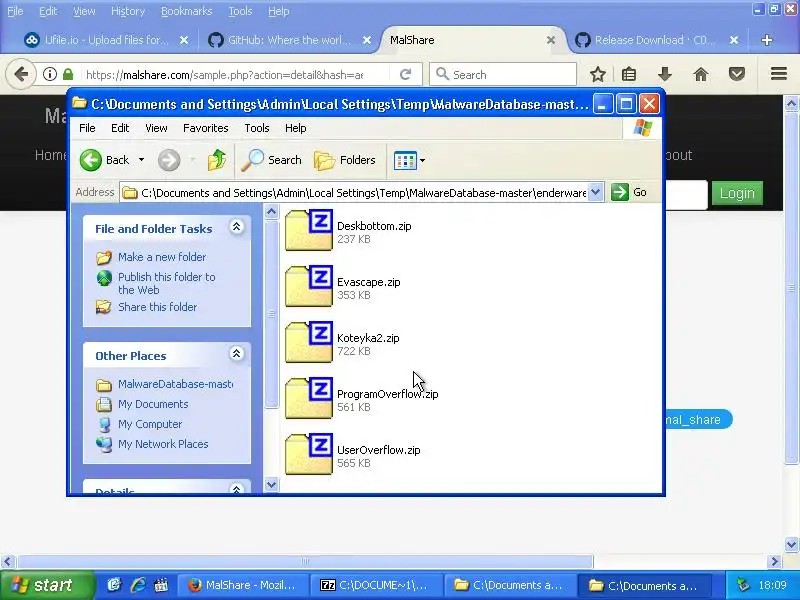Click the Firefox horizontal scrollbar thumb
Screen dimensions: 800x600
point(305,562)
